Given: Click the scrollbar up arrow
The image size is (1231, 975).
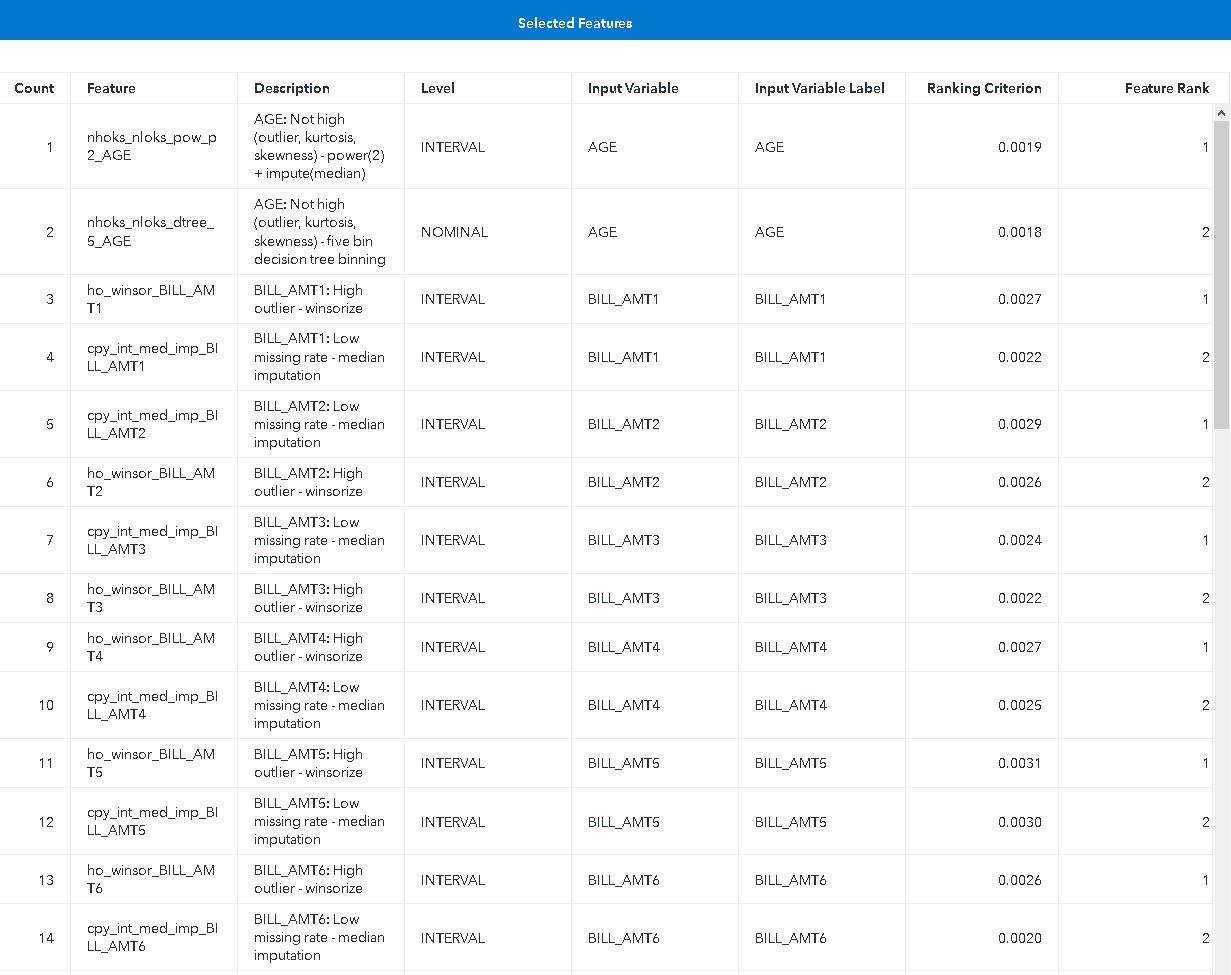Looking at the screenshot, I should (1222, 112).
